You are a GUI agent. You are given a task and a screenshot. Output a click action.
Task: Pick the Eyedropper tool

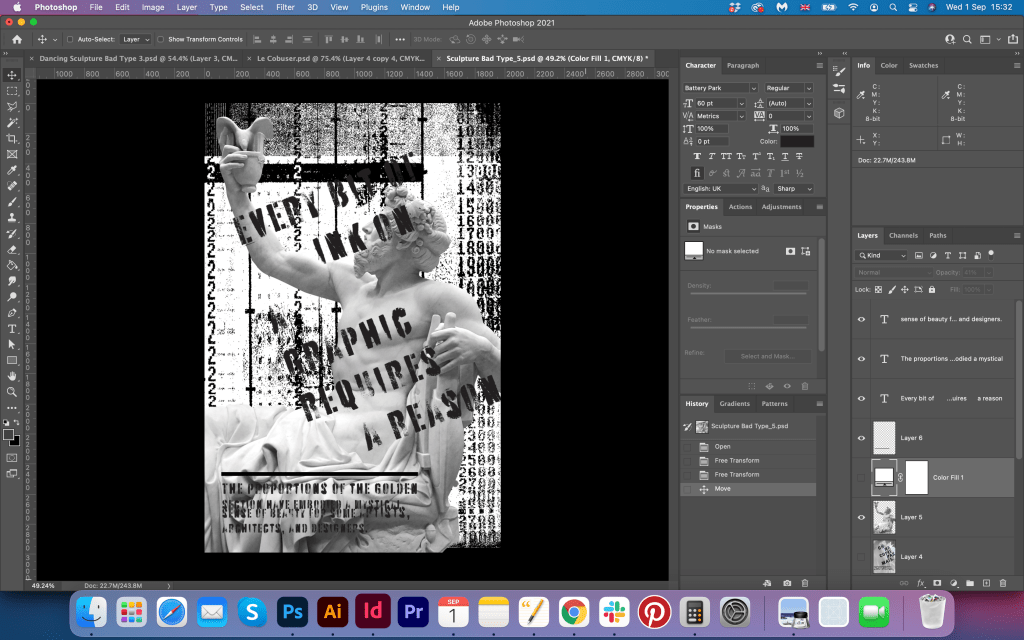[x=12, y=170]
